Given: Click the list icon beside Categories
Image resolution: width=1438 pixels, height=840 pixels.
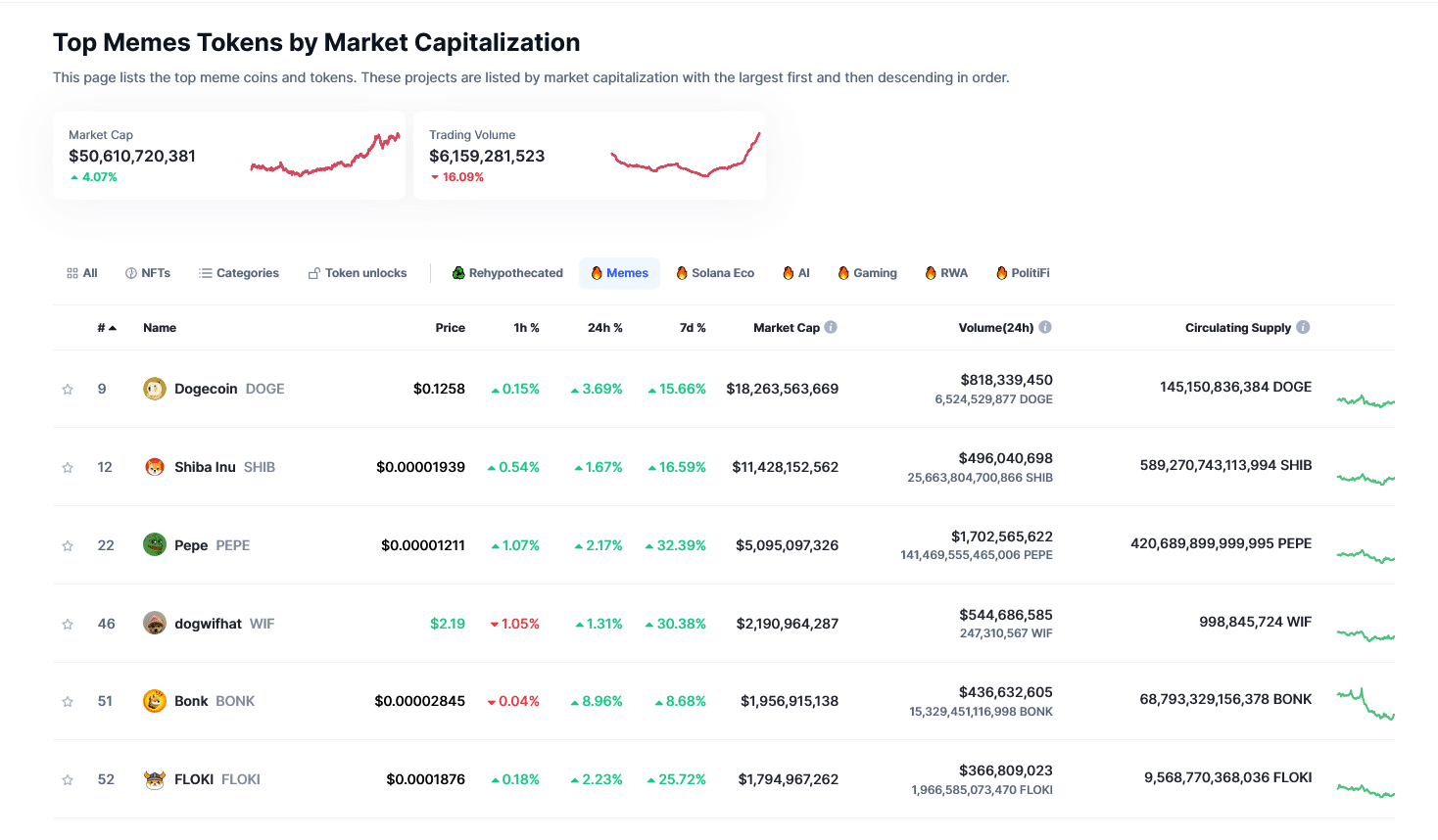Looking at the screenshot, I should pos(206,273).
